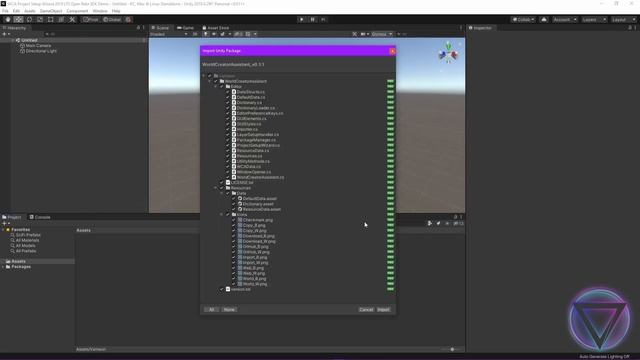Select the Rotate tool in toolbar
Viewport: 640px width, 360px height.
coord(29,20)
